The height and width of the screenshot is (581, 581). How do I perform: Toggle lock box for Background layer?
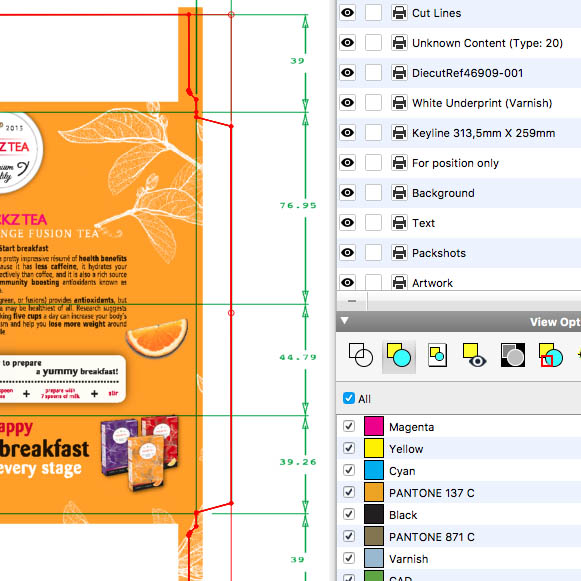point(373,193)
